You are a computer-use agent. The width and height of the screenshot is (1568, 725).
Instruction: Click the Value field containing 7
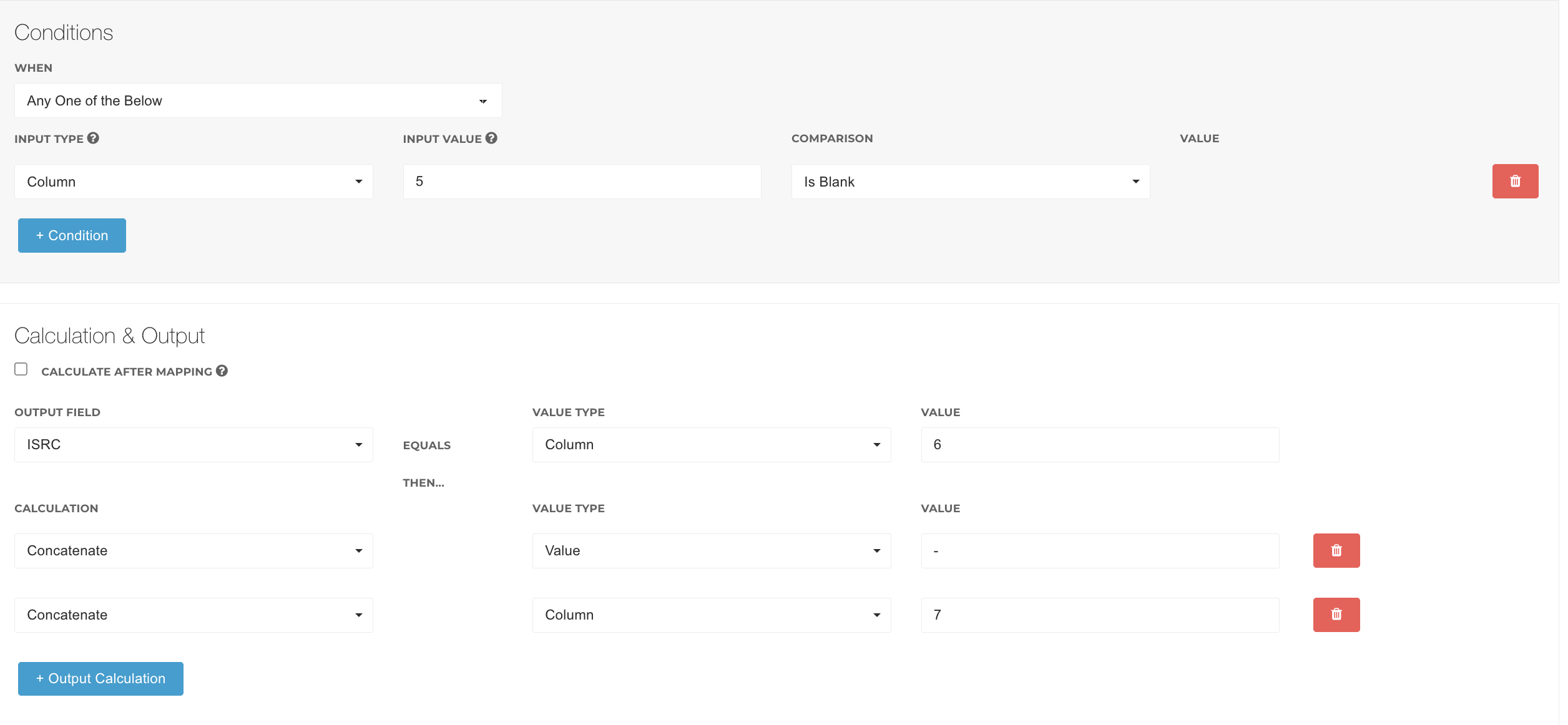(x=1099, y=615)
